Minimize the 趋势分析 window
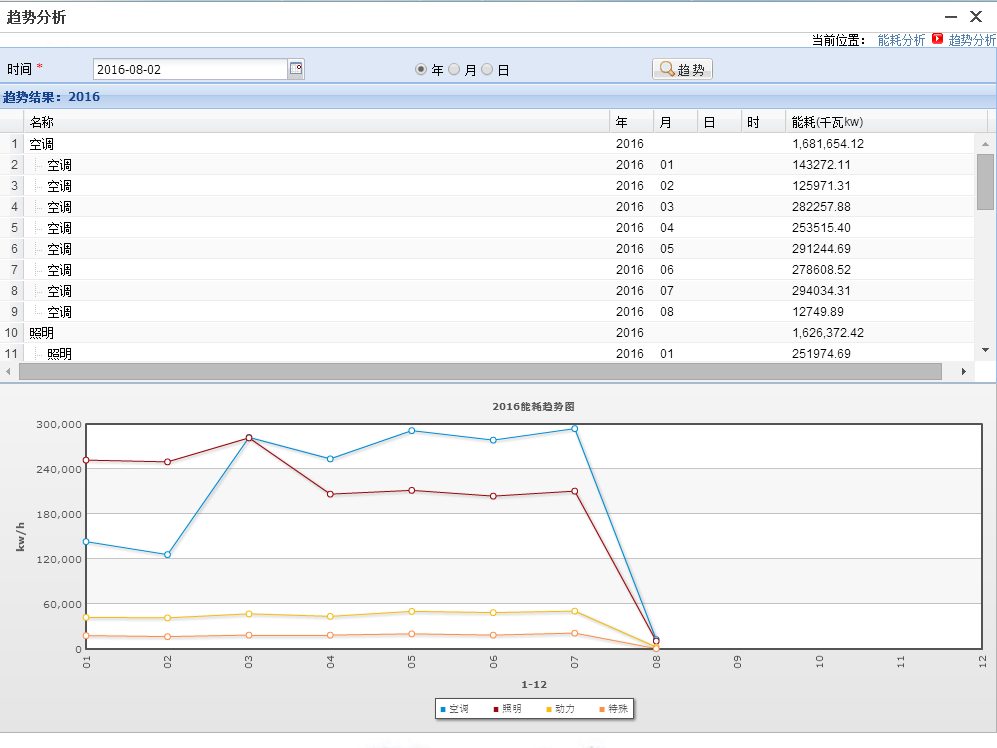997x748 pixels. 950,17
